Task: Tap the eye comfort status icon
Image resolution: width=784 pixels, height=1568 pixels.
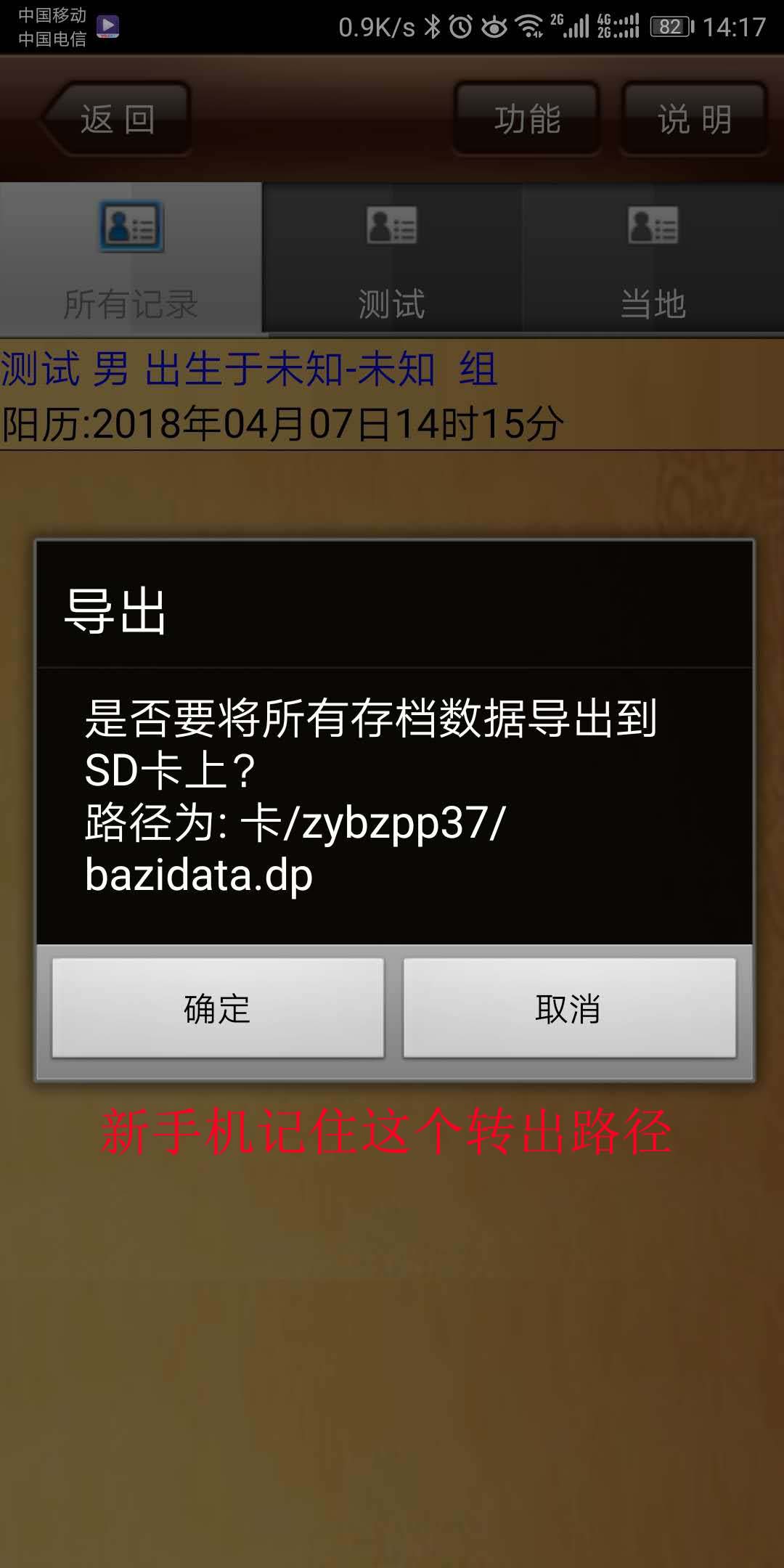Action: (494, 28)
